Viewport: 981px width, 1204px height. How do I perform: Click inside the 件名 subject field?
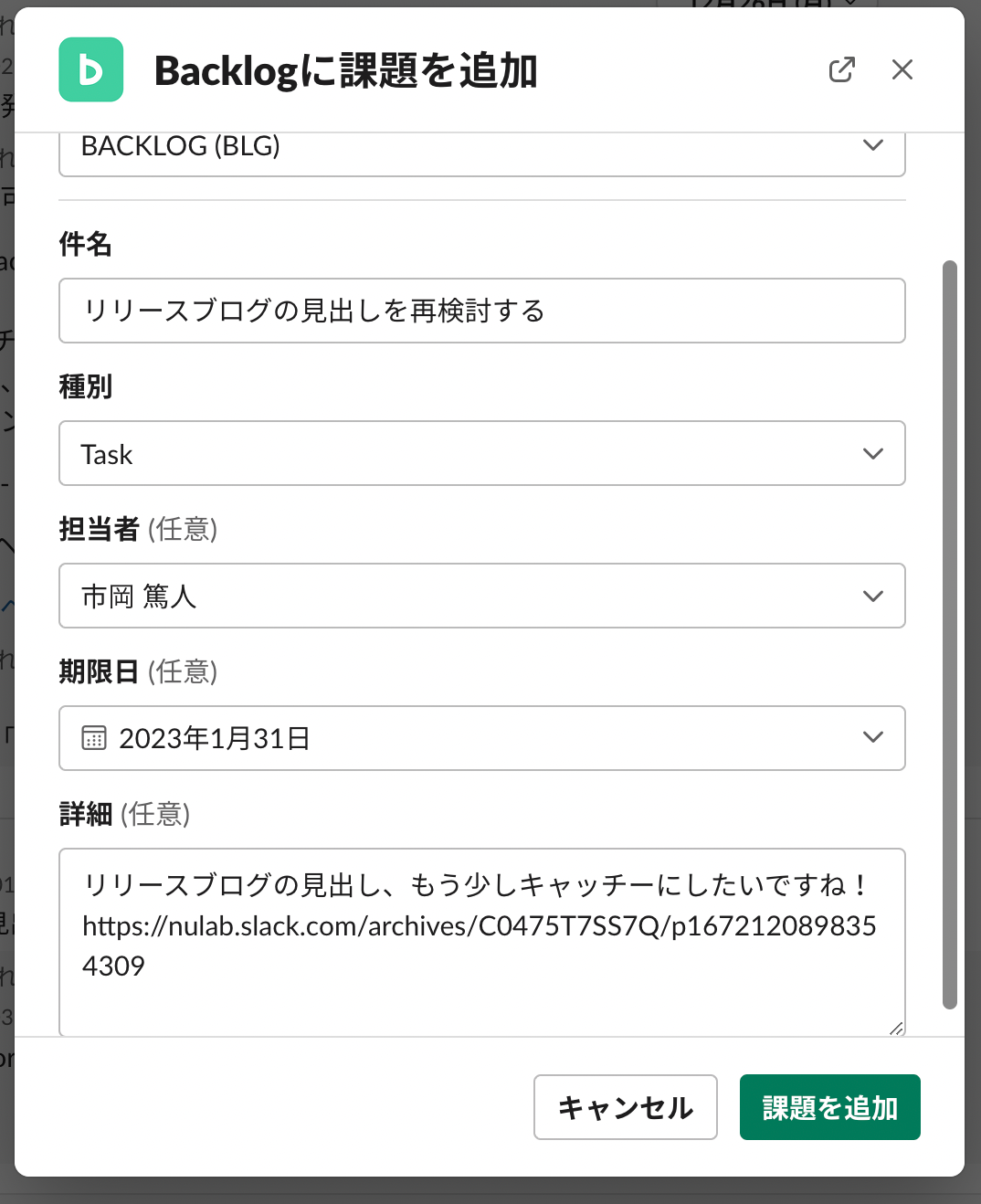coord(481,311)
